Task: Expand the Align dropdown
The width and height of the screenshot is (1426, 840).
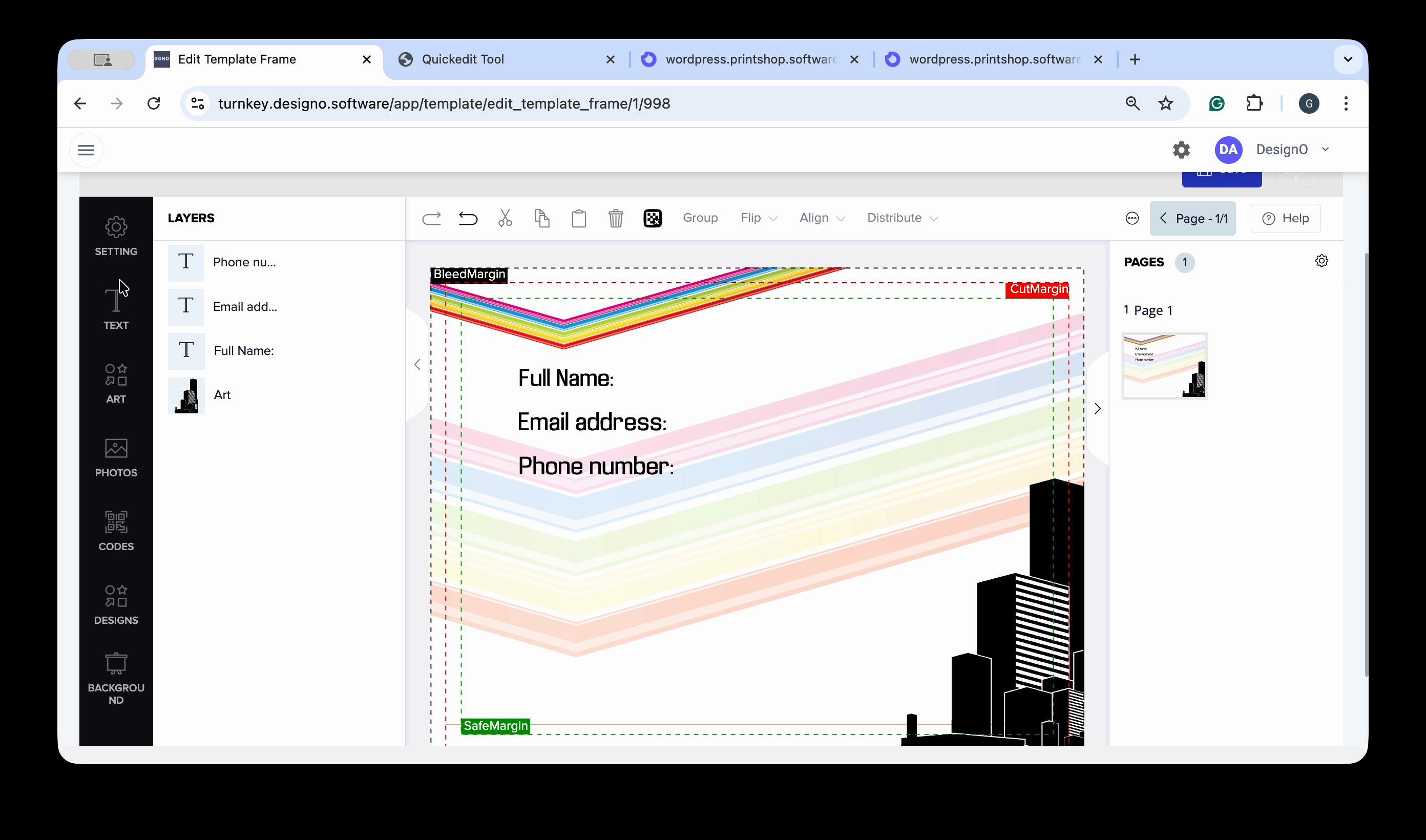Action: [822, 218]
